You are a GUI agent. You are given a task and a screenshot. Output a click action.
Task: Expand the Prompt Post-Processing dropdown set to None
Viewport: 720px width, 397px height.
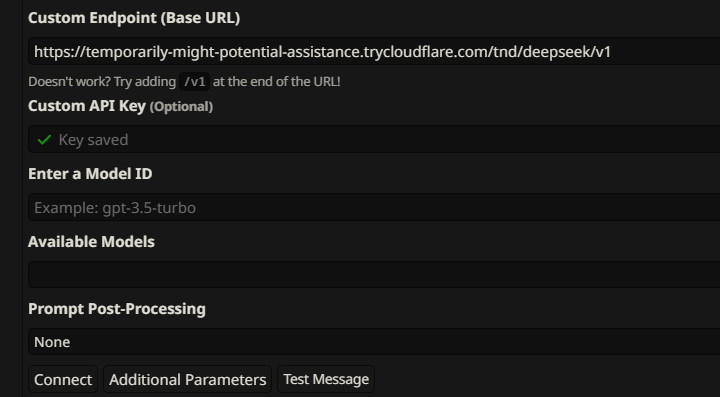[x=374, y=341]
